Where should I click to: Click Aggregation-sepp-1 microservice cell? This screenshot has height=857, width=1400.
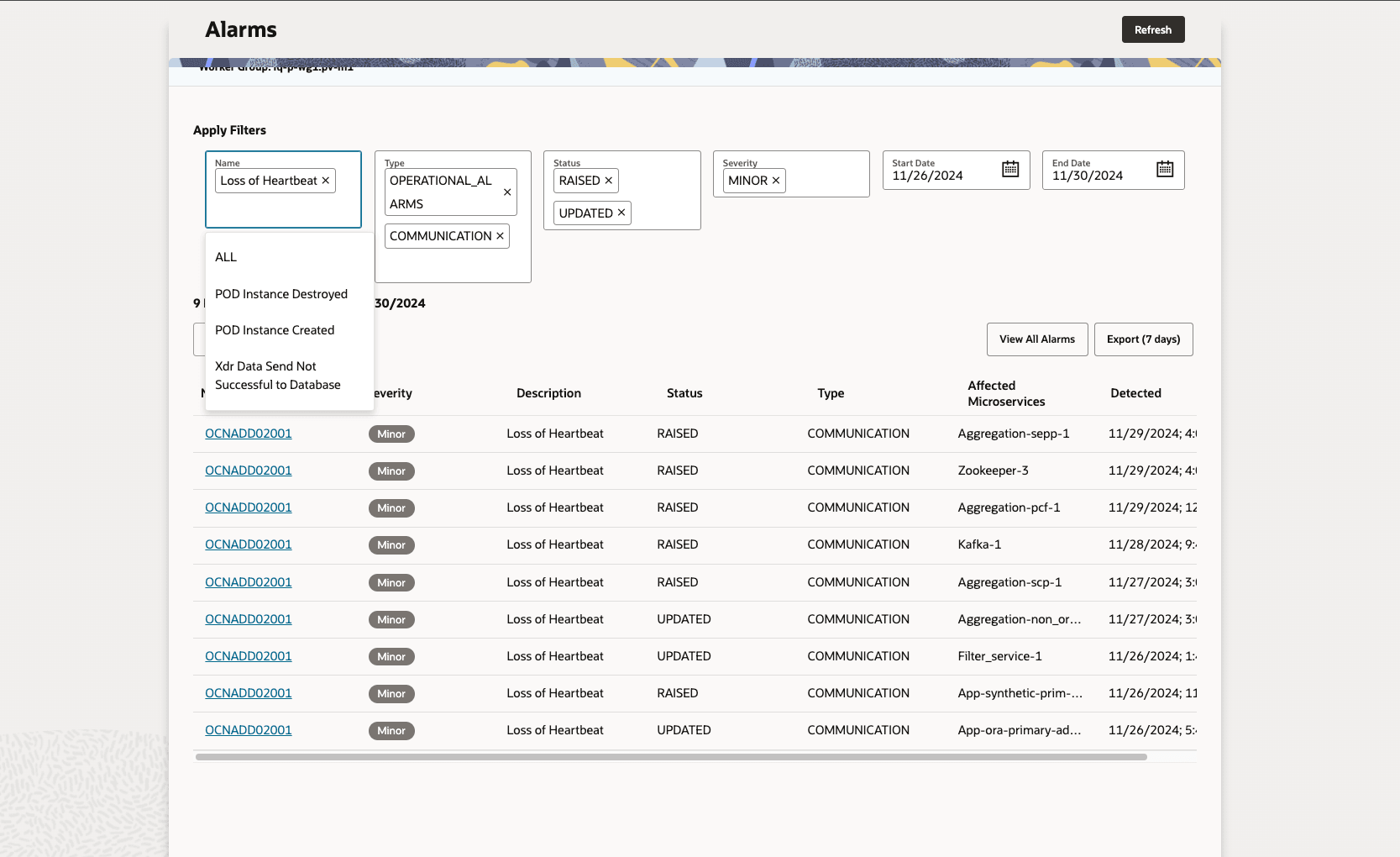point(1014,434)
